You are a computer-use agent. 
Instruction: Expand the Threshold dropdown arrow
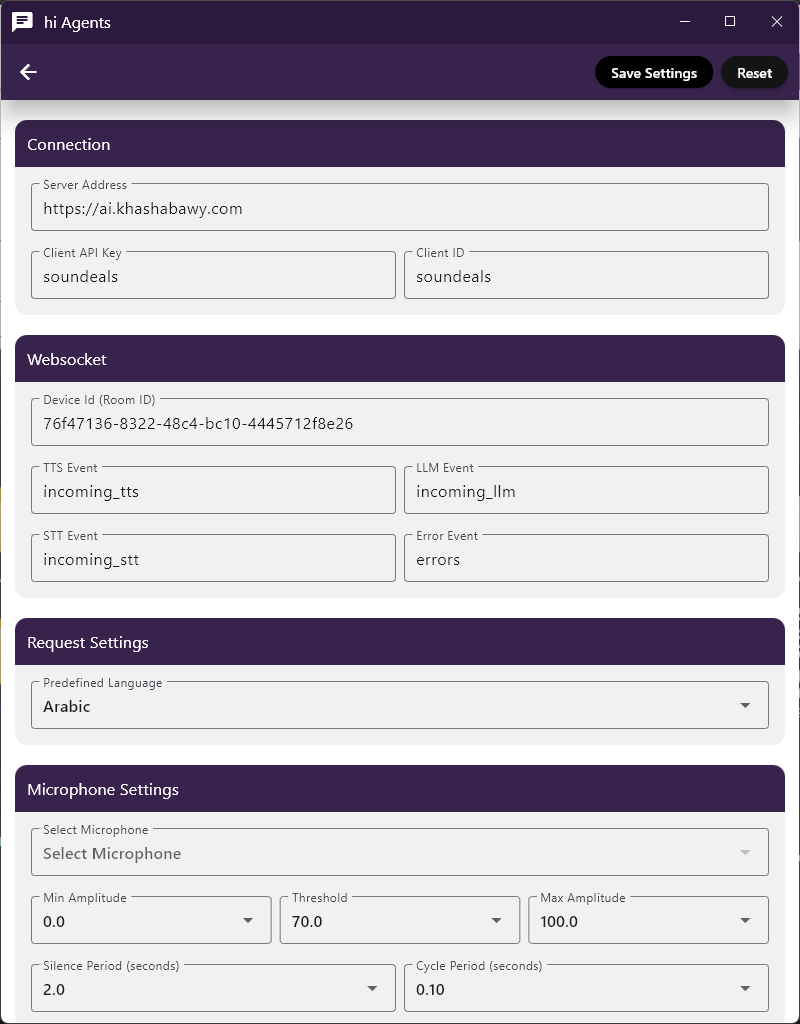[497, 921]
